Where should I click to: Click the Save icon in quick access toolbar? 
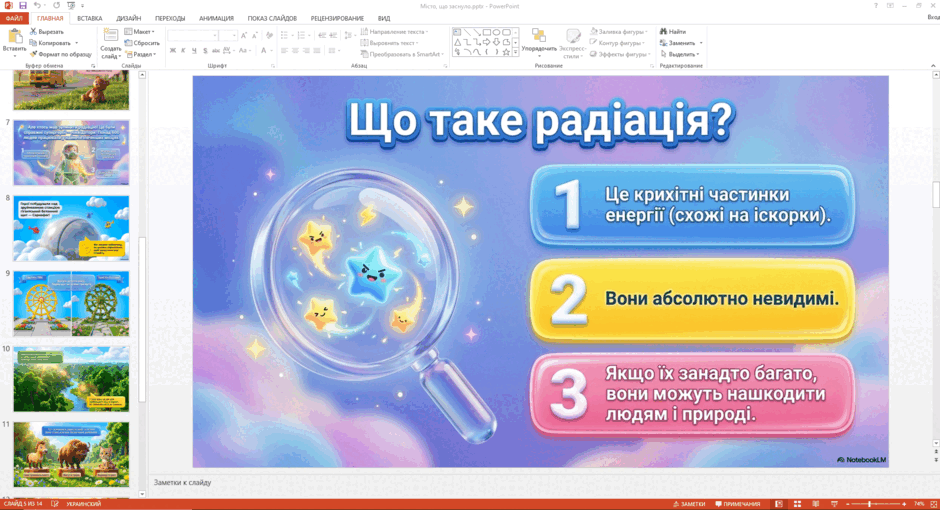(23, 5)
